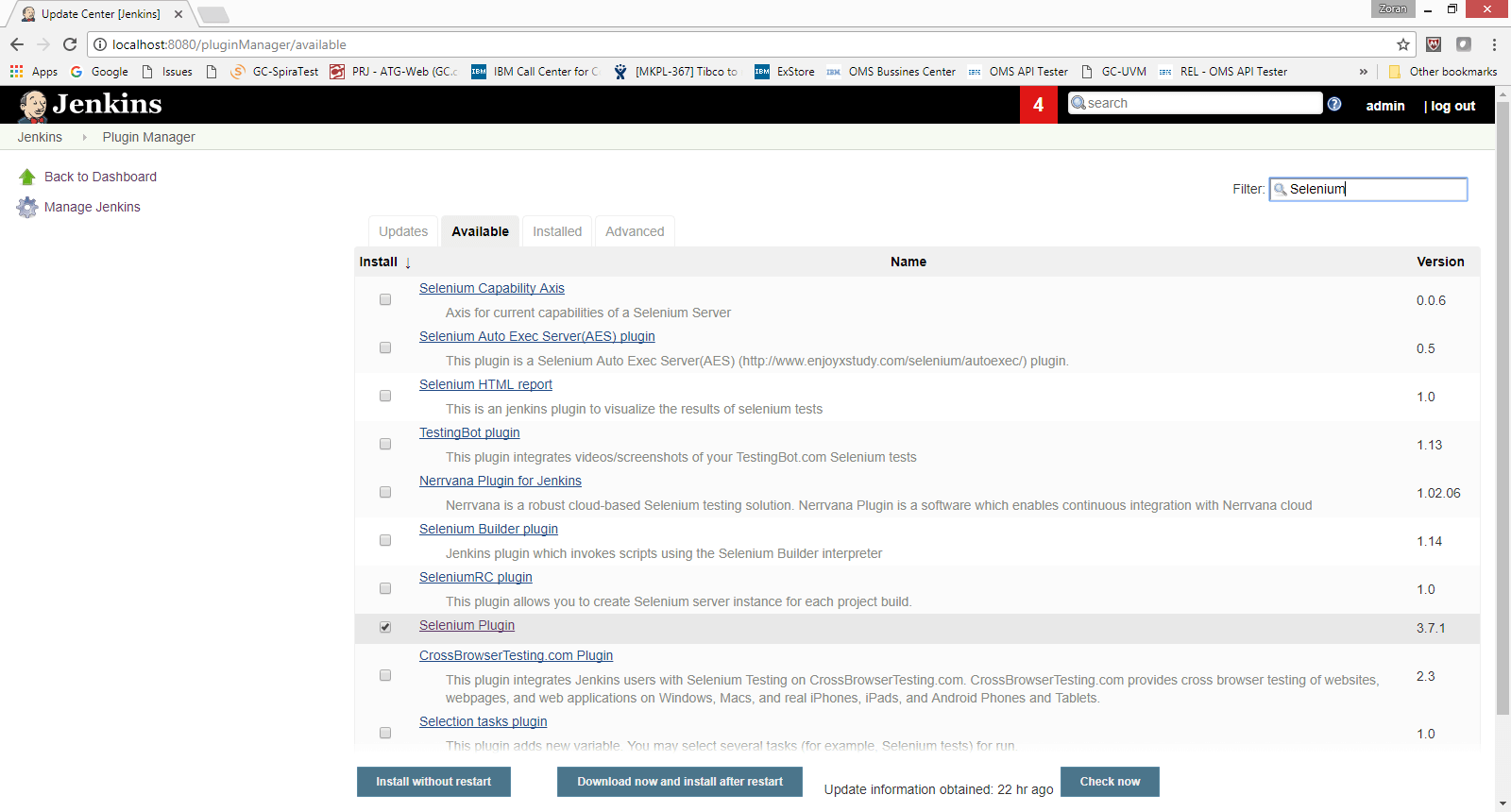Open the GC-SpiraTest bookmark

pos(275,71)
